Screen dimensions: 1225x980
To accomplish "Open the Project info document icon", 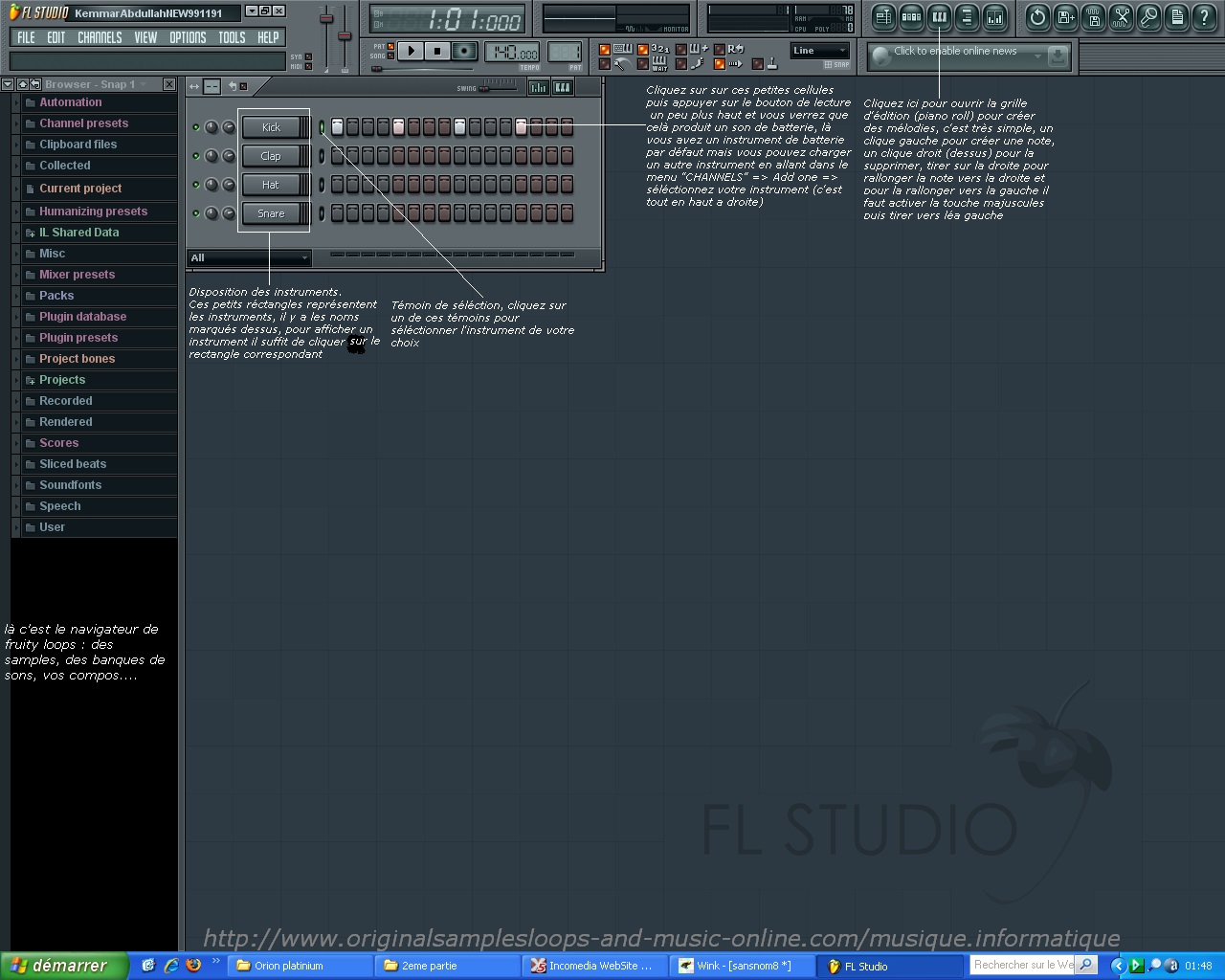I will click(1176, 16).
